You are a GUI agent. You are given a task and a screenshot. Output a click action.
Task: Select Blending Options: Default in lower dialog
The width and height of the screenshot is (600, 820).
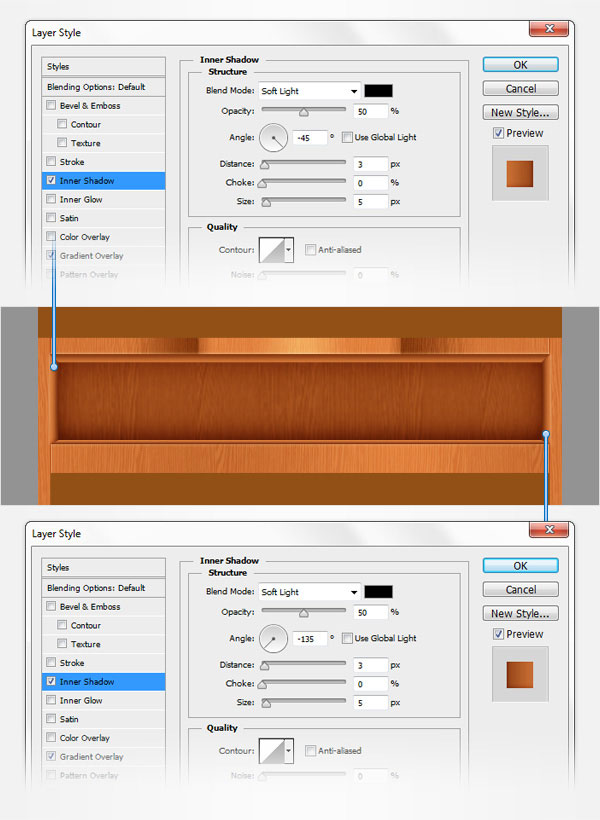click(104, 588)
